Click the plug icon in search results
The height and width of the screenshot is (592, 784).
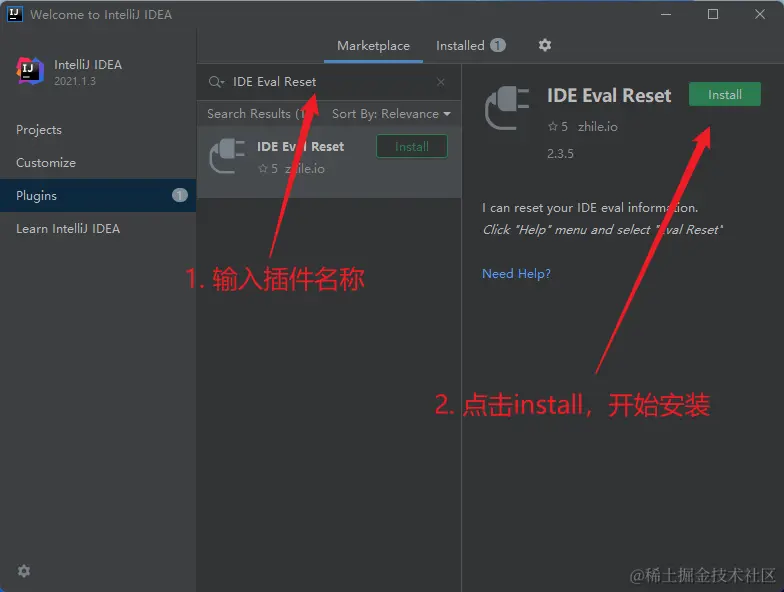(x=226, y=156)
